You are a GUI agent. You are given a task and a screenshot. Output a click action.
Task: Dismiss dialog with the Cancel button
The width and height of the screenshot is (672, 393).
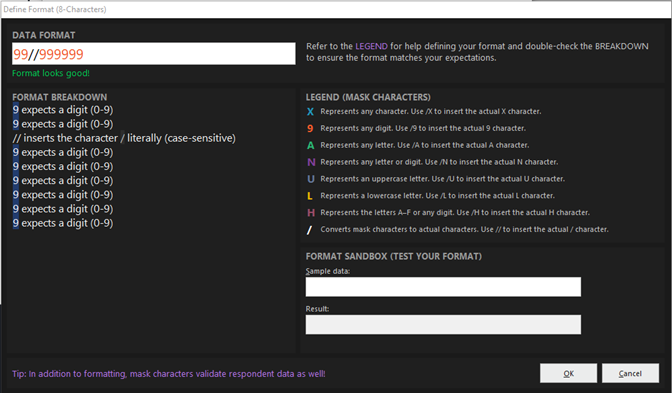pyautogui.click(x=630, y=373)
